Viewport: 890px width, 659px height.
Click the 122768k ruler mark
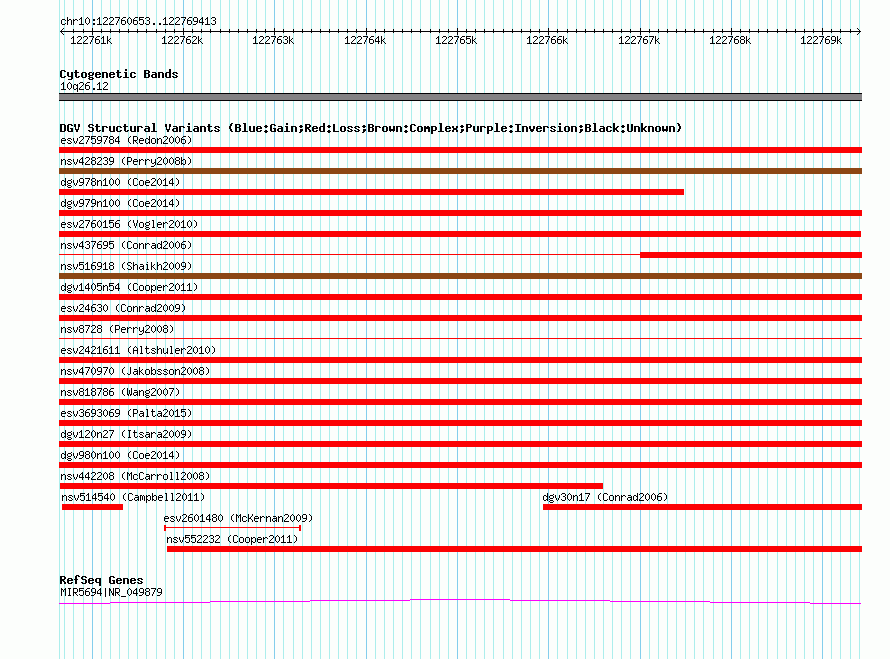730,40
